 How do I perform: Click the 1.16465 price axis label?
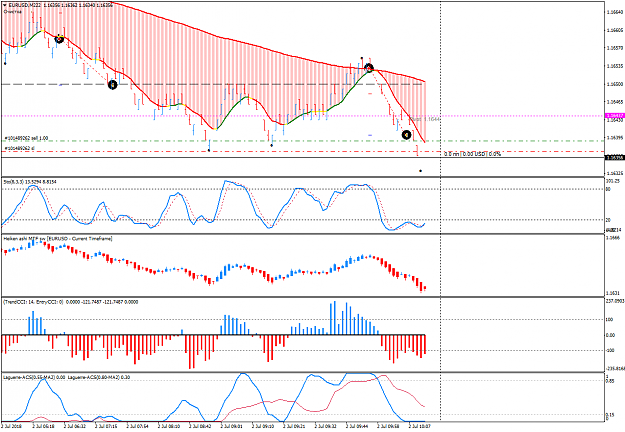tap(614, 102)
